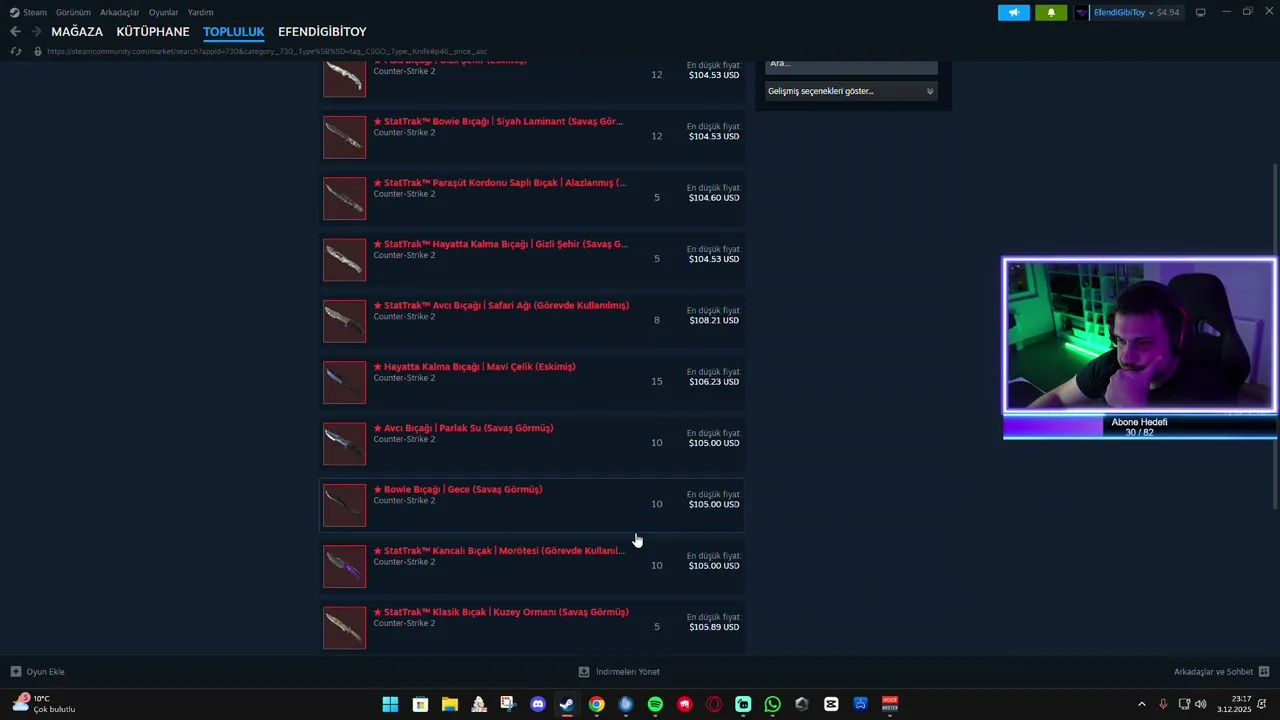1280x720 pixels.
Task: Open CapCut from taskbar
Action: tap(831, 704)
